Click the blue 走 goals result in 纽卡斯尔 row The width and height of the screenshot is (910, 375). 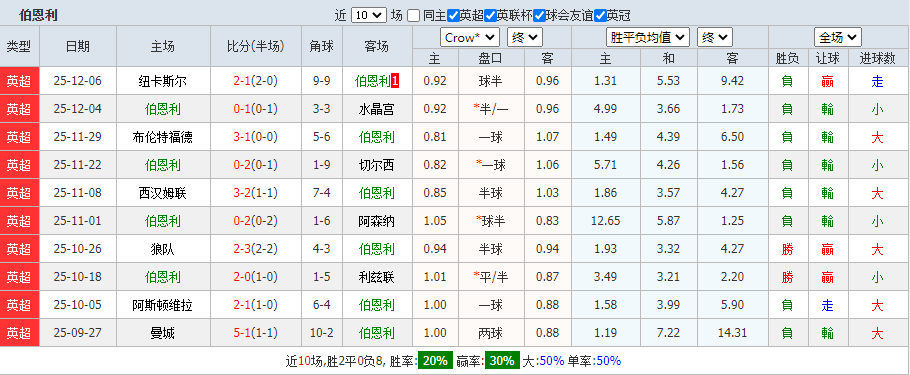tap(877, 81)
